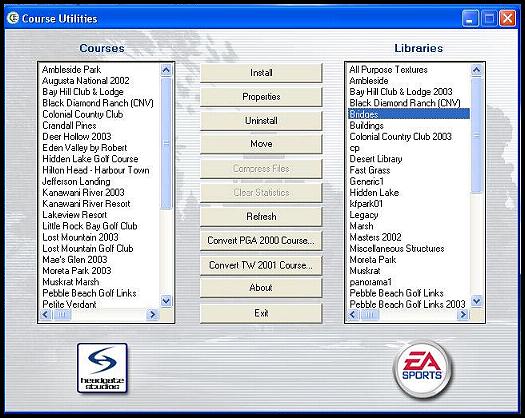
Task: Select Miscellaneous Structures library
Action: 397,249
